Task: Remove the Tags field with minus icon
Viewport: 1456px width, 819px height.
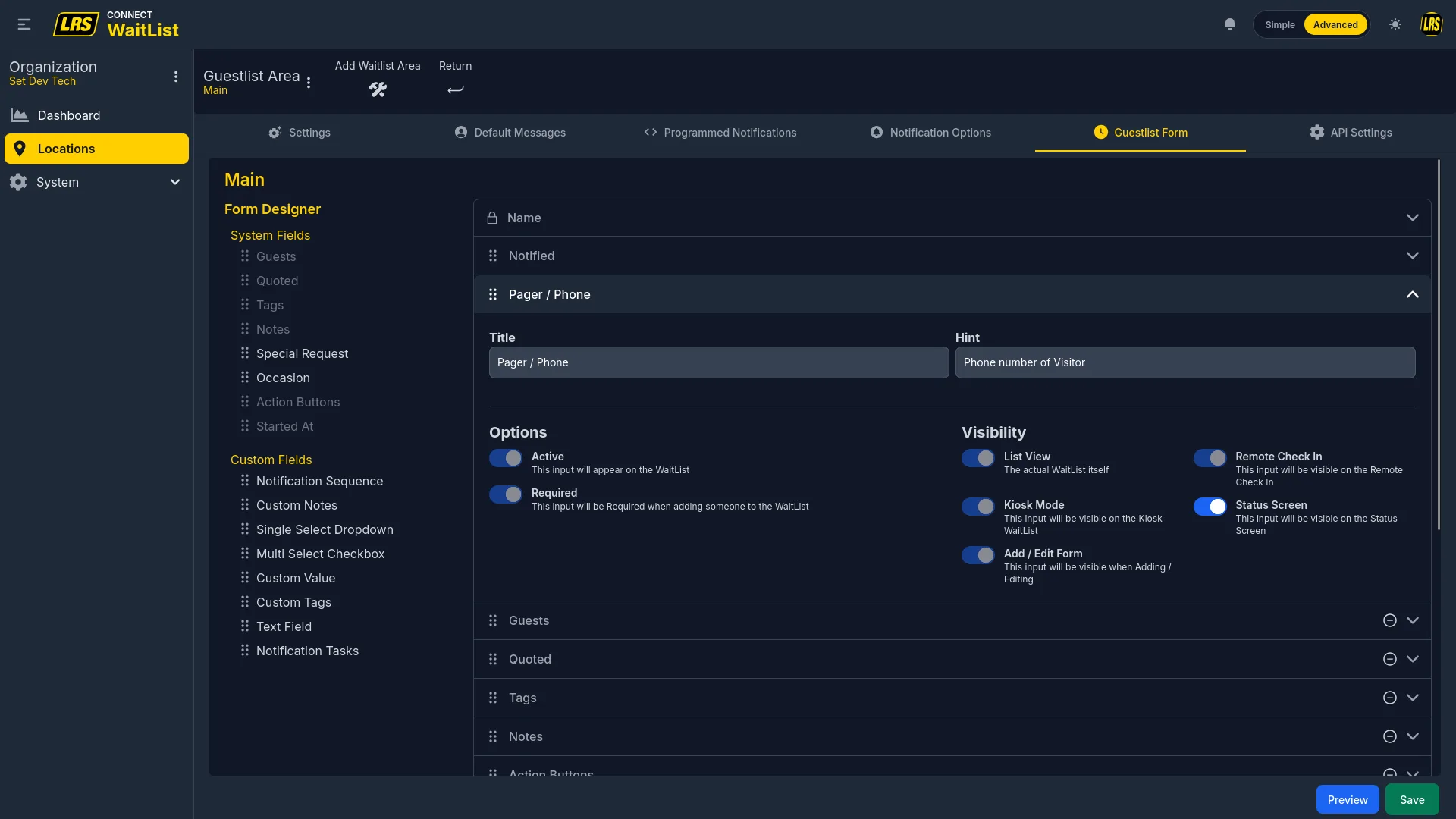Action: (x=1390, y=698)
